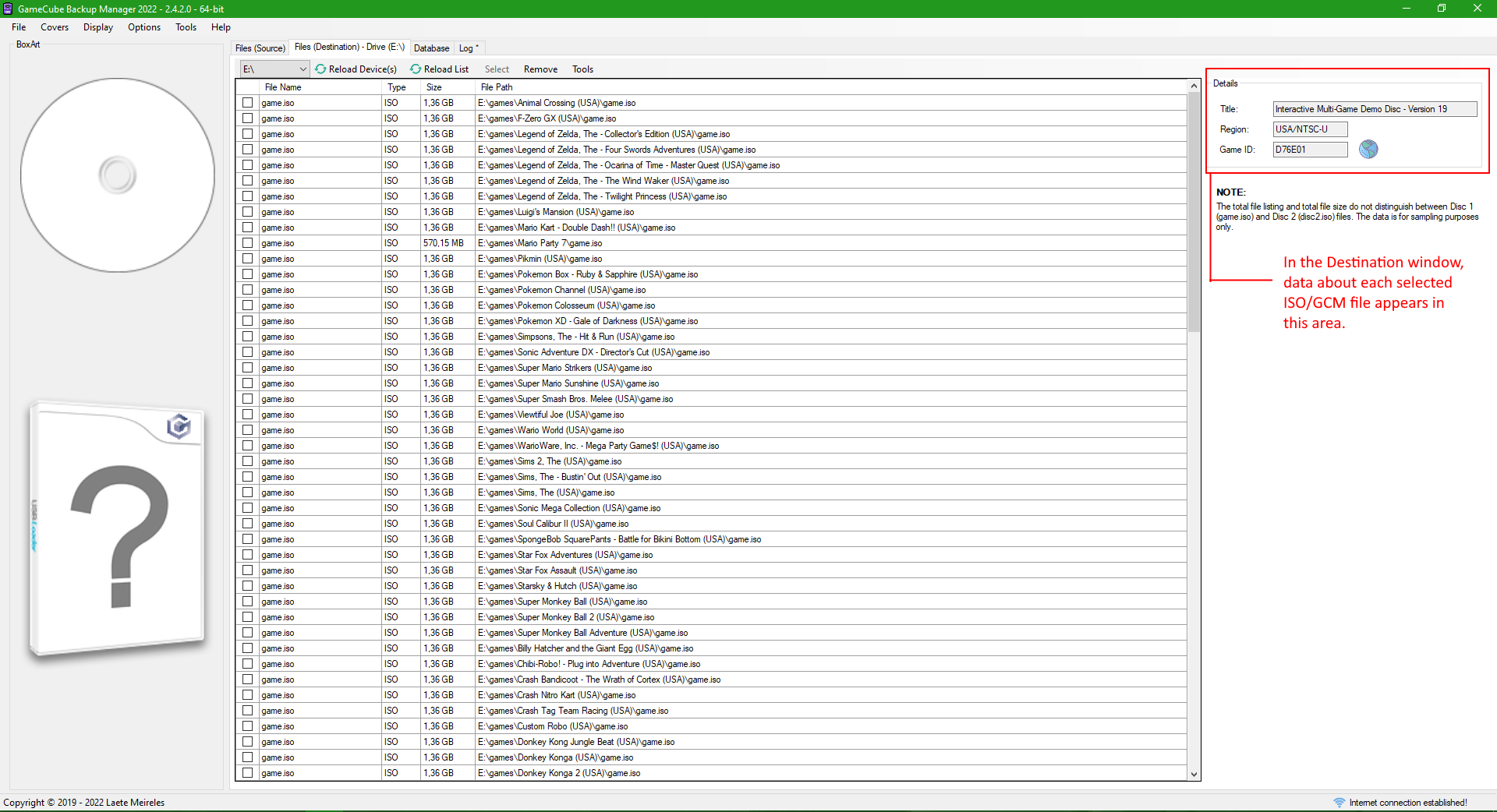Check the Star Fox Assault (USA) checkbox
Screen dimensions: 1497x812
[x=247, y=570]
